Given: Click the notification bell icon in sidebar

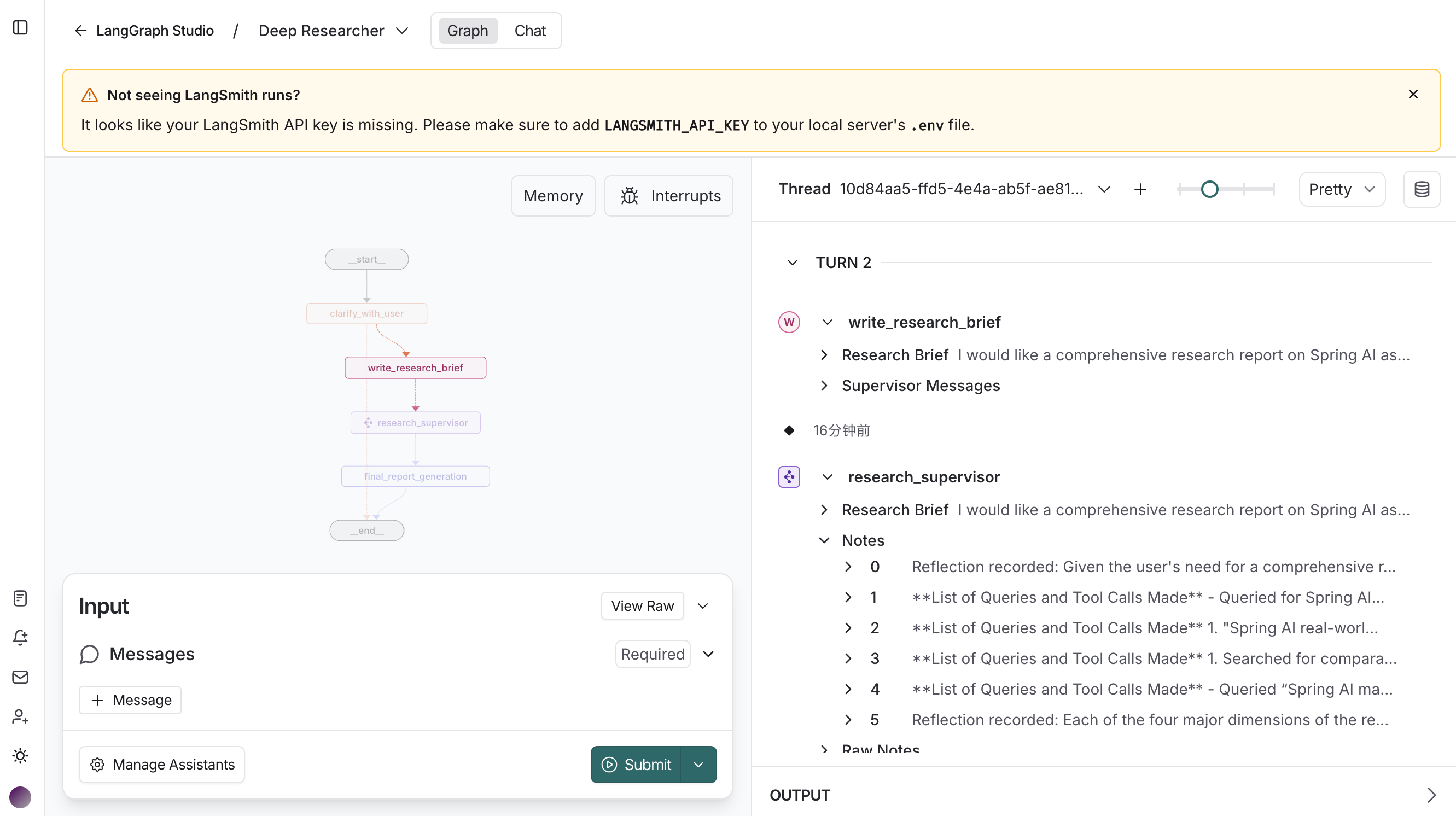Looking at the screenshot, I should pos(20,637).
